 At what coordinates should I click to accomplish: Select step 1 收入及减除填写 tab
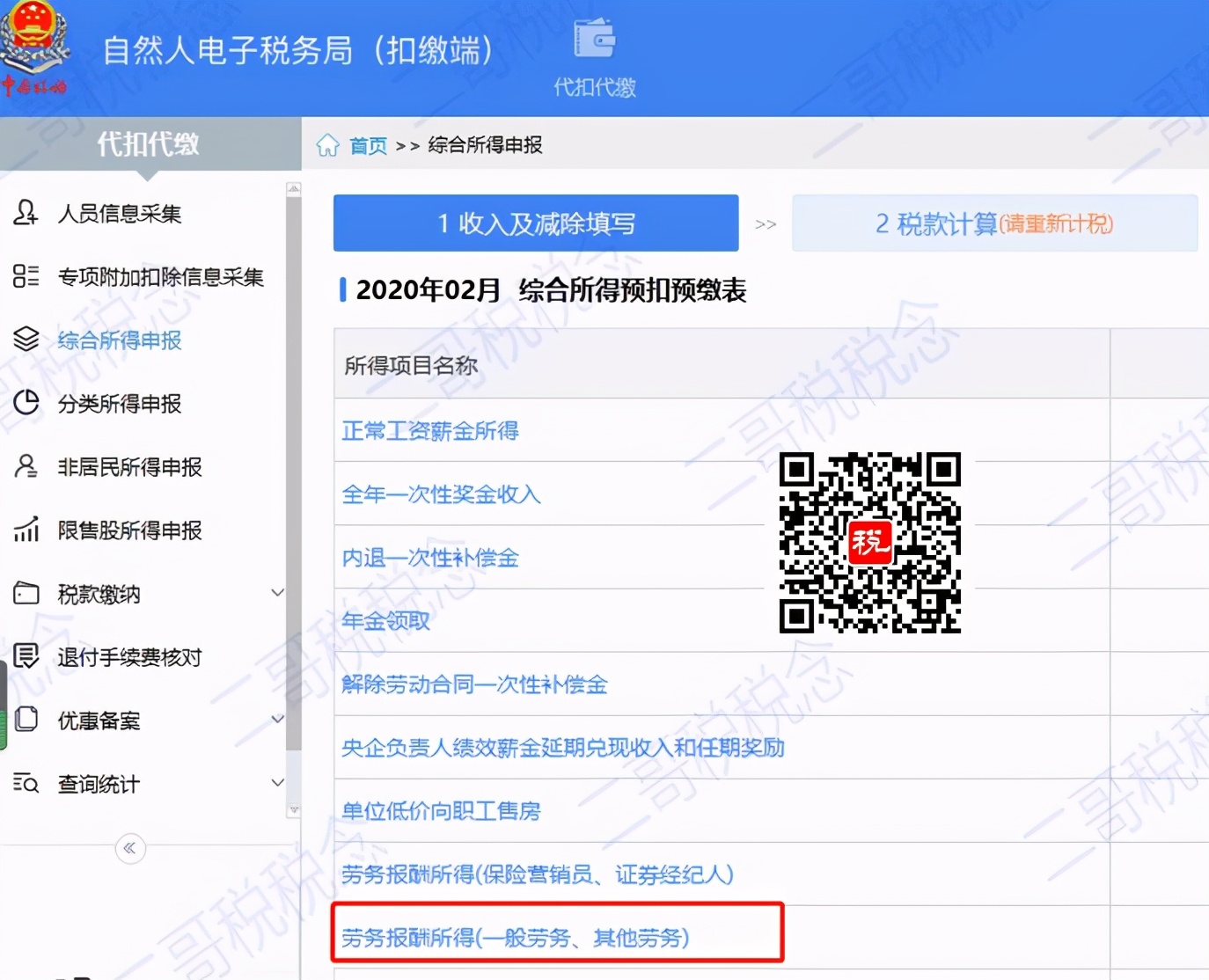[x=536, y=223]
